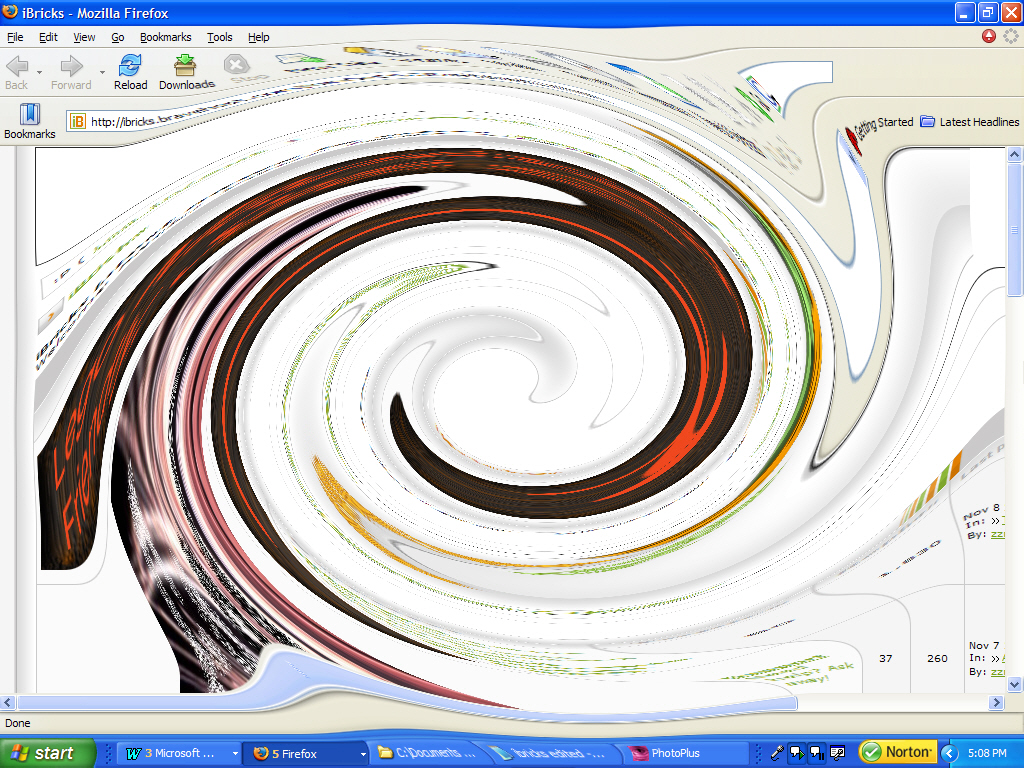Click the Back arrow icon
This screenshot has height=768, width=1024.
tap(17, 65)
